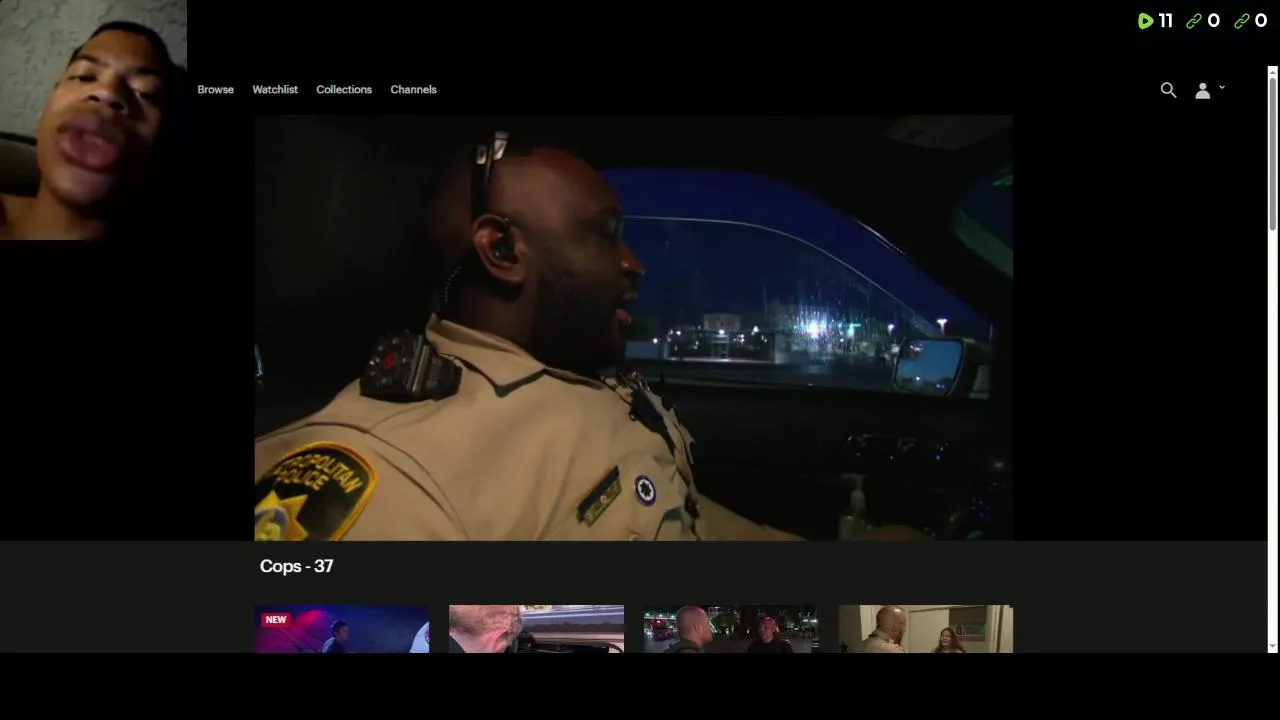Open the fourth thumbnail with officer and woman

click(926, 629)
